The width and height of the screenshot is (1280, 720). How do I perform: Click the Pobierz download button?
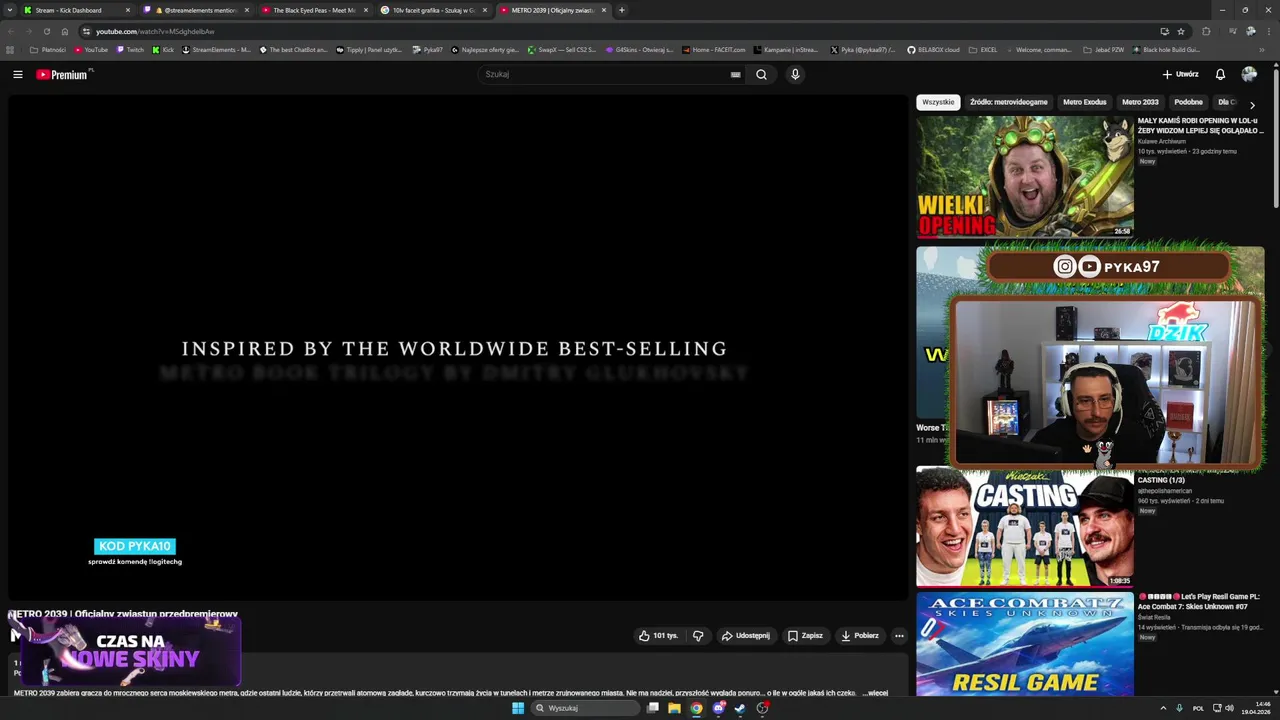click(x=859, y=635)
